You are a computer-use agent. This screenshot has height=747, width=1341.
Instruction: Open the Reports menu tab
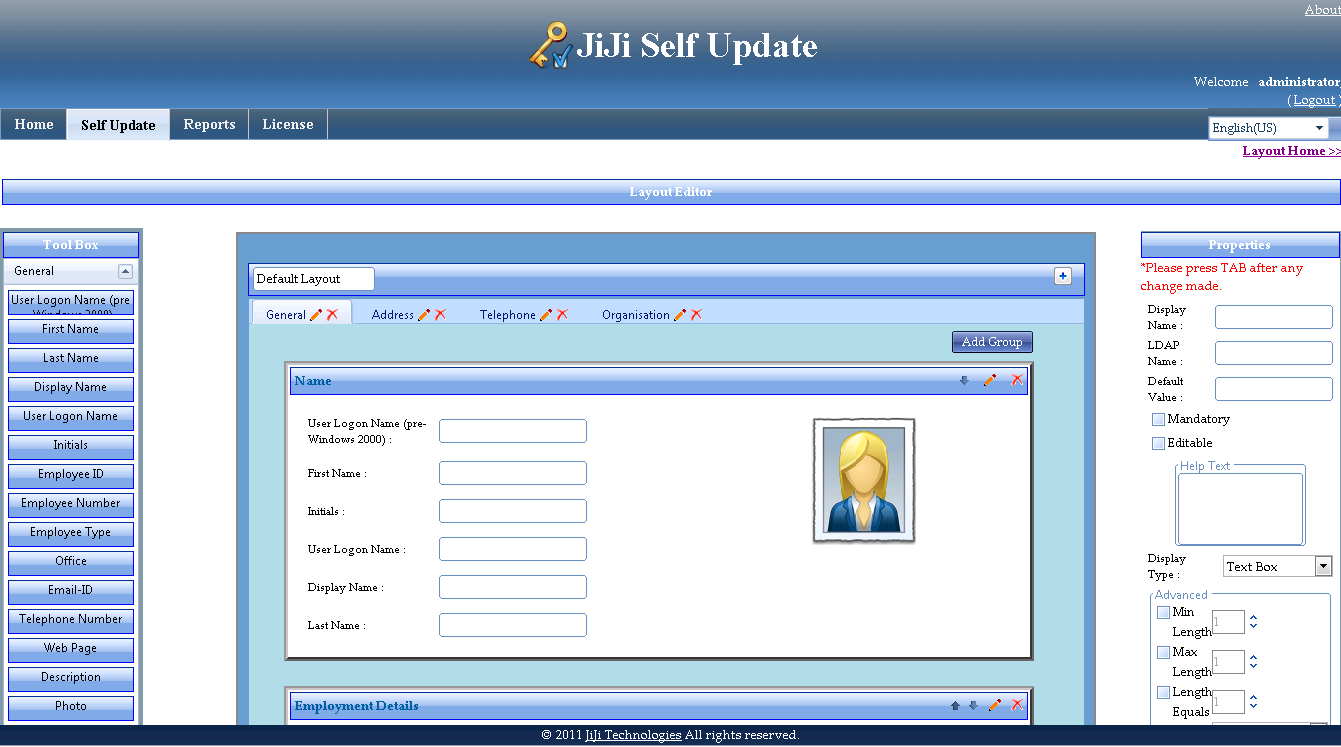209,124
